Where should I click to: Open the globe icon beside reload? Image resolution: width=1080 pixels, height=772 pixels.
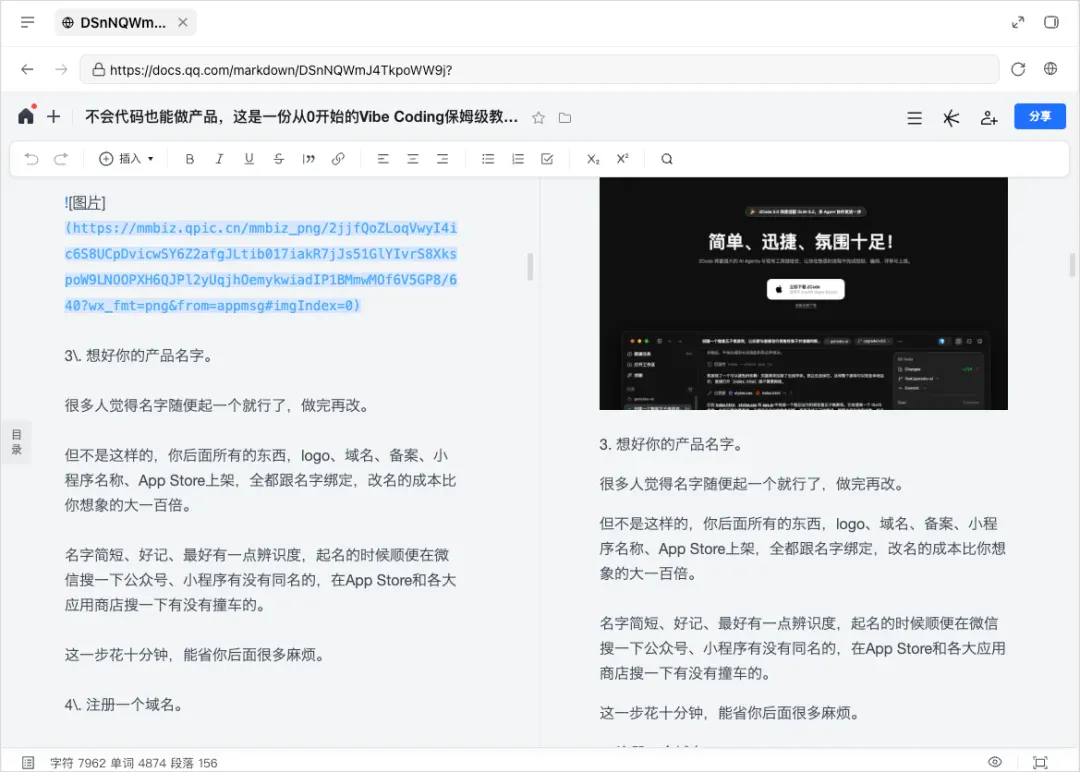pyautogui.click(x=1050, y=69)
